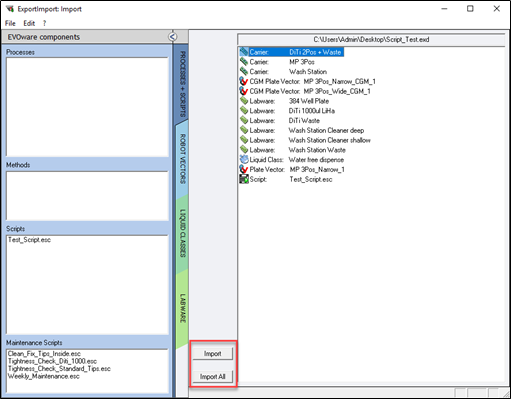Switch to the Robot Vectors tab
Screen dimensions: 511x399
click(x=182, y=159)
